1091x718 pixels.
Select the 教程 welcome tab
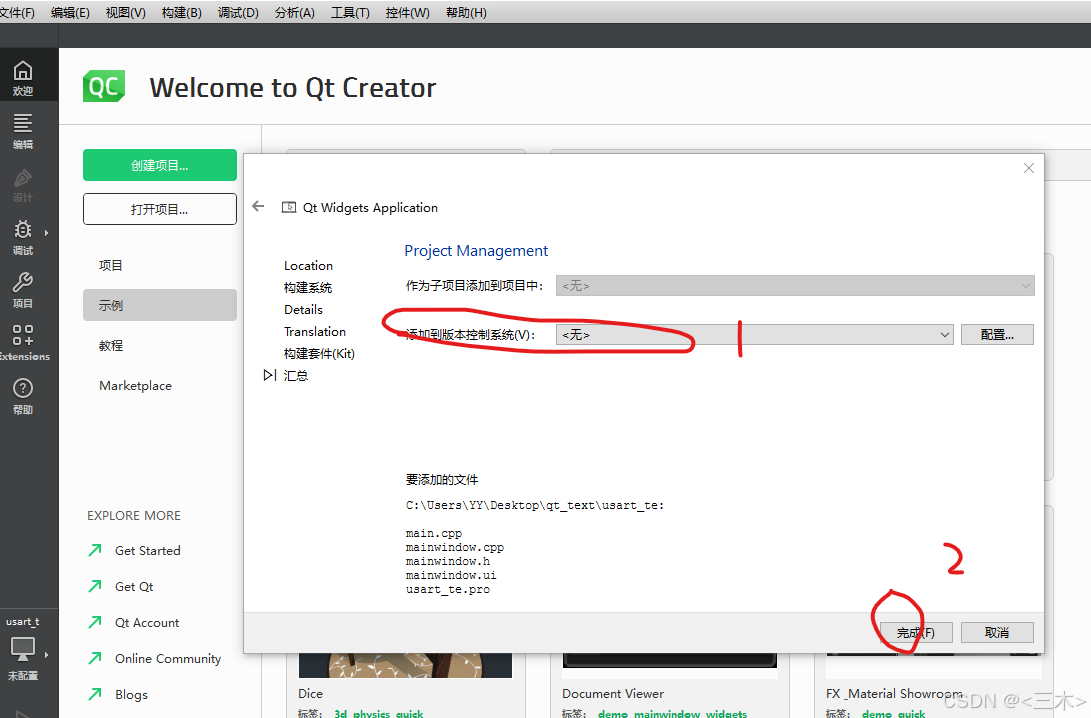click(x=159, y=345)
